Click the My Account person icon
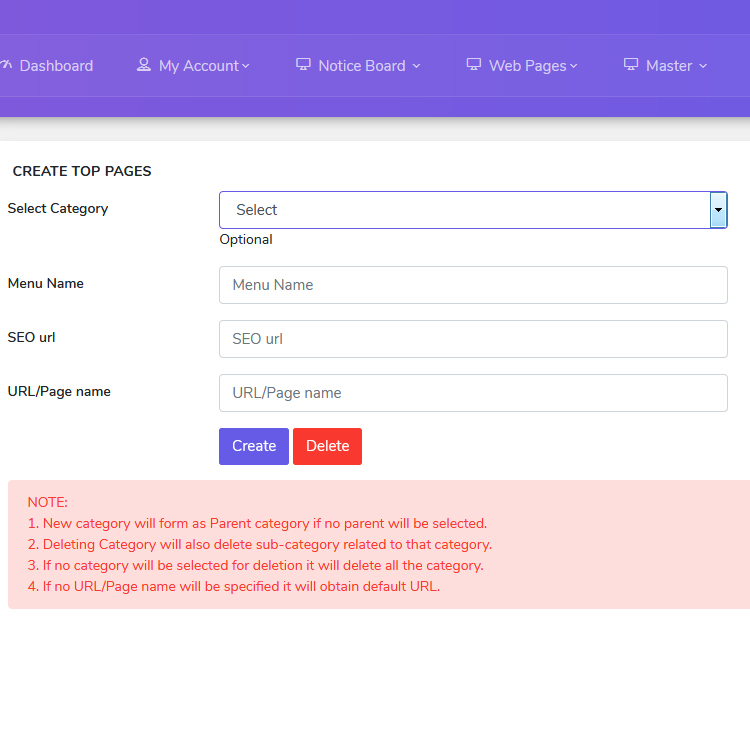Viewport: 750px width, 750px height. [144, 65]
